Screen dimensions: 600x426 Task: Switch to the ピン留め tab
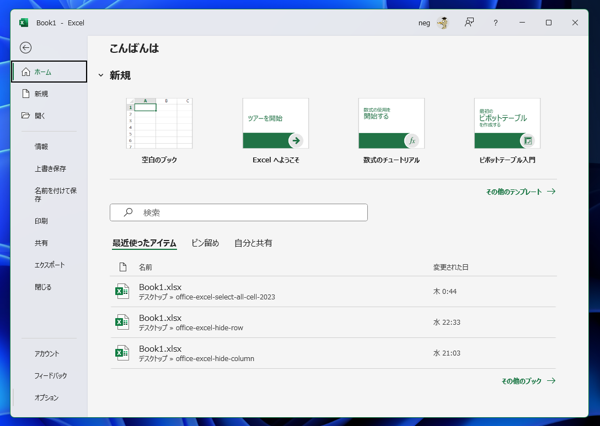pyautogui.click(x=205, y=243)
